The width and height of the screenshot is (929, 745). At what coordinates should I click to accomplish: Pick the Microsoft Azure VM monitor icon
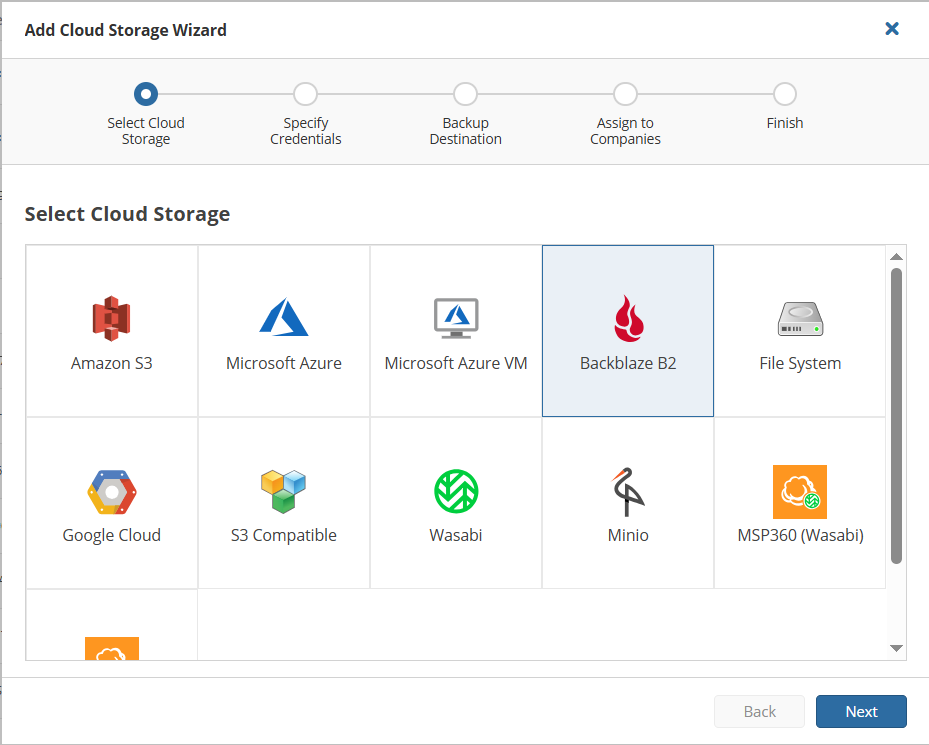(x=456, y=318)
